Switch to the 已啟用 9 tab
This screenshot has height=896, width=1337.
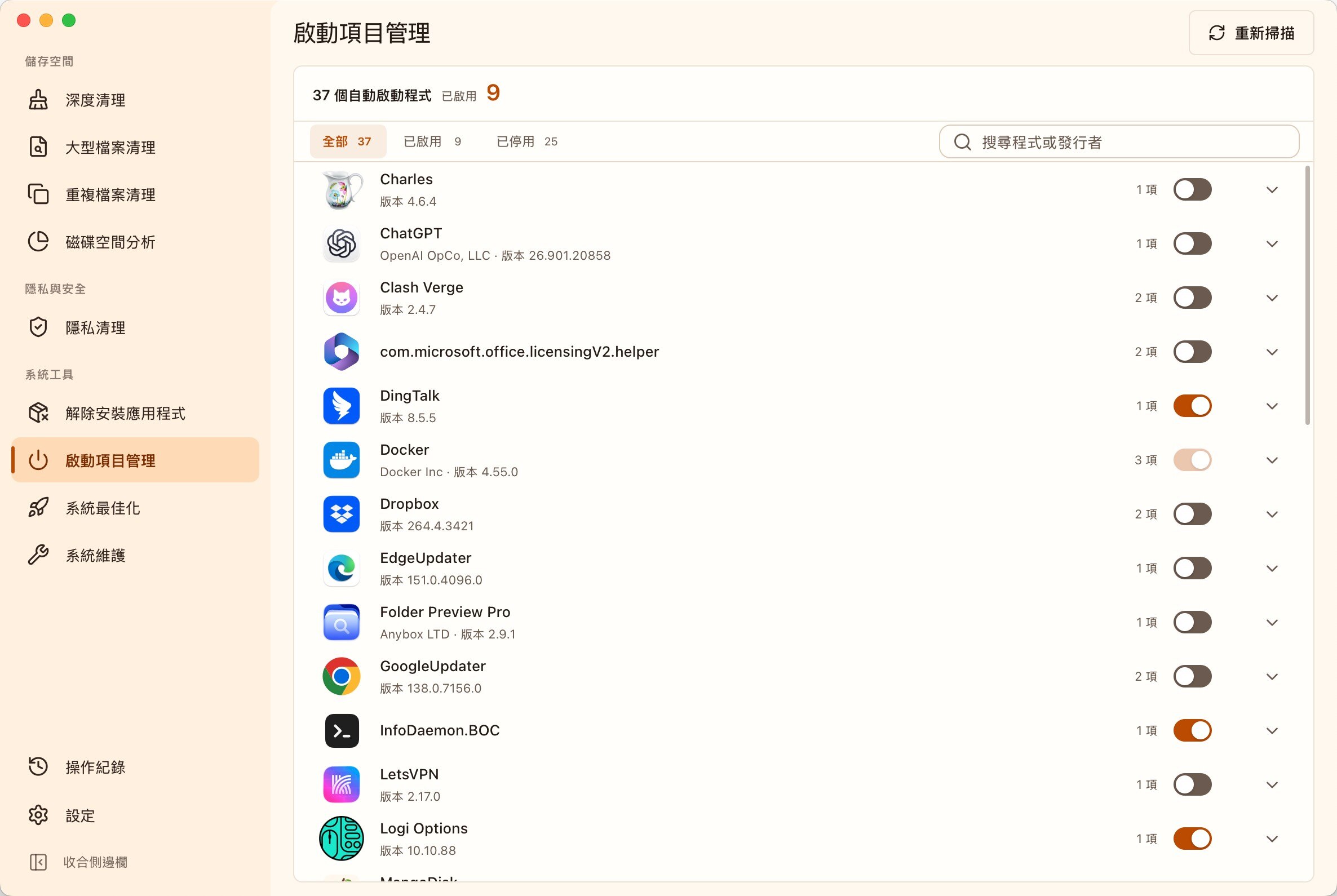point(432,141)
